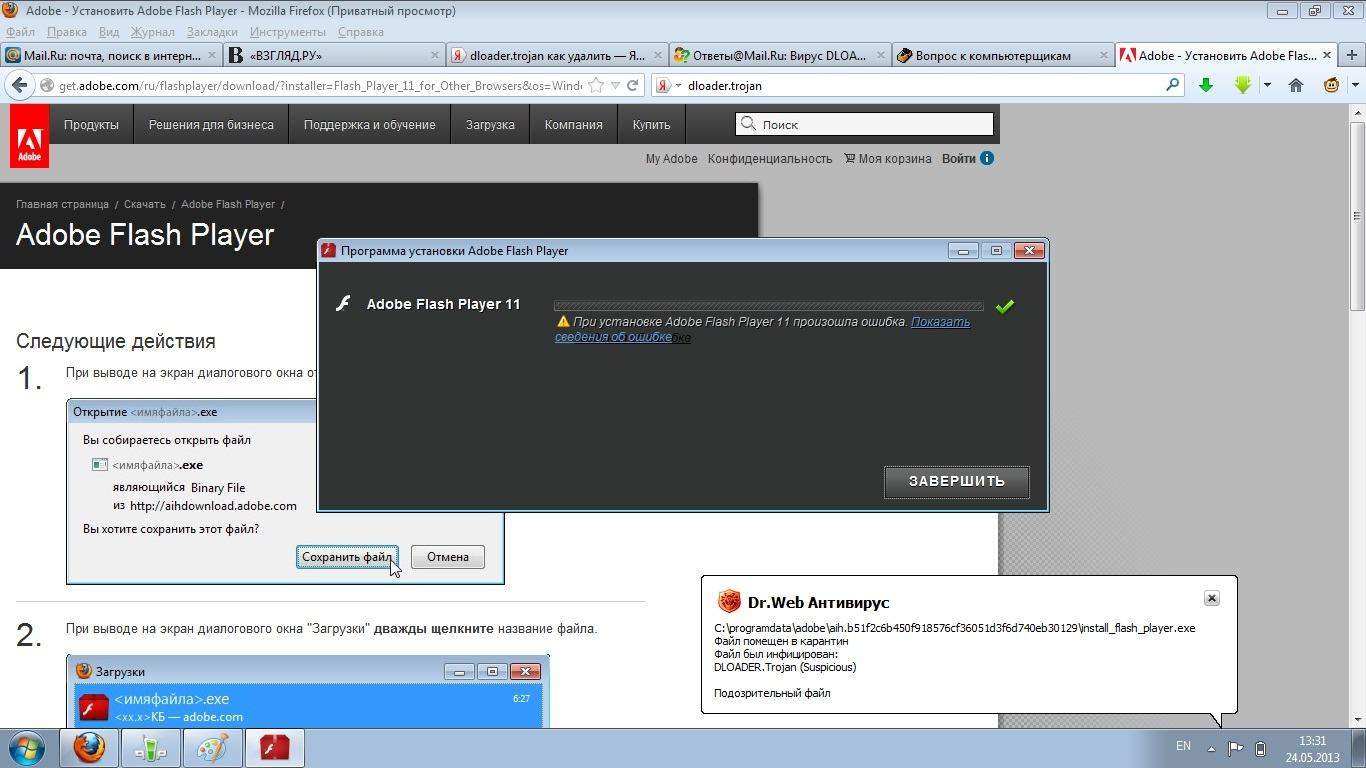
Task: Show hidden tray icons arrow
Action: (x=1212, y=748)
